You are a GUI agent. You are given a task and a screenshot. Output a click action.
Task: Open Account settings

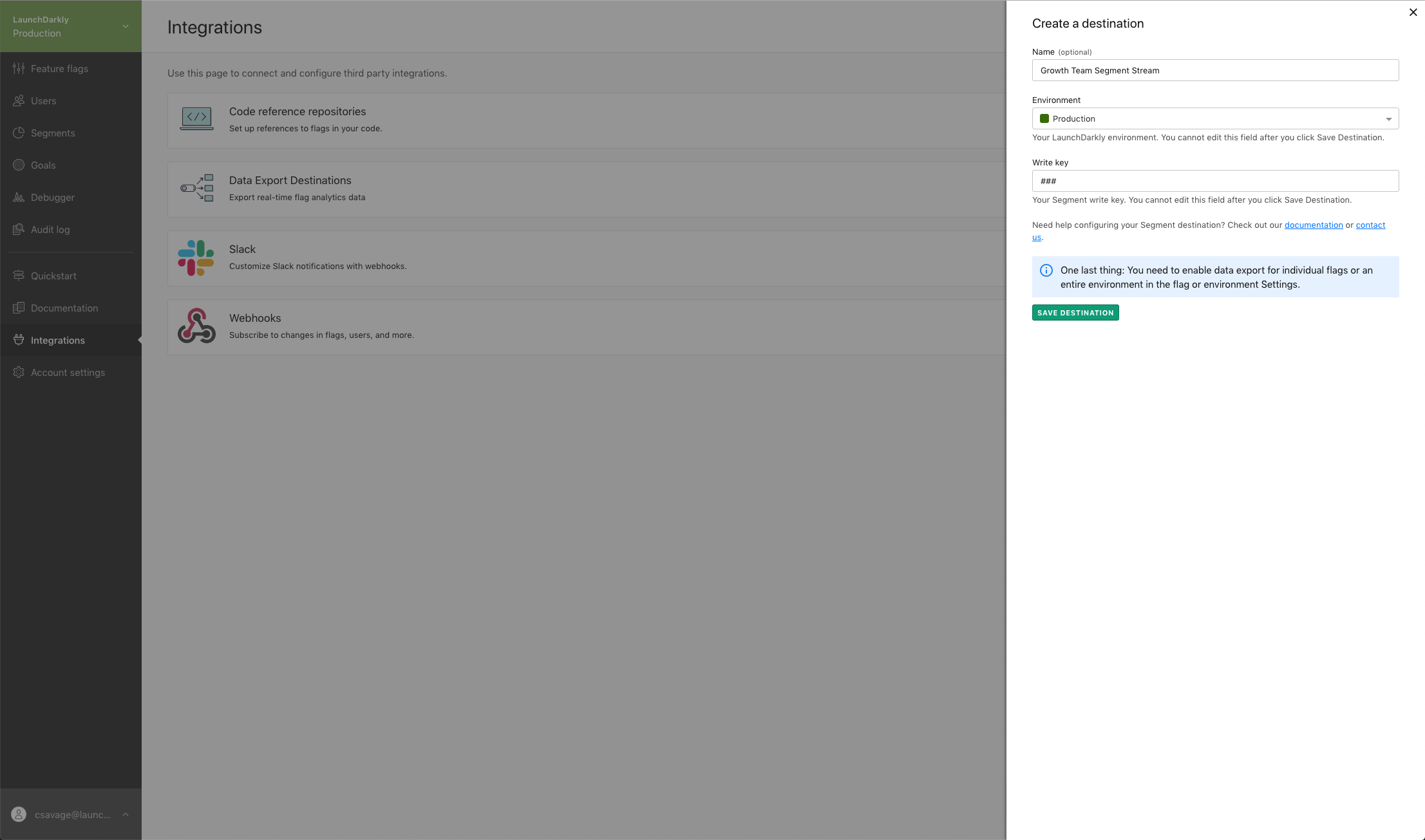pyautogui.click(x=71, y=372)
